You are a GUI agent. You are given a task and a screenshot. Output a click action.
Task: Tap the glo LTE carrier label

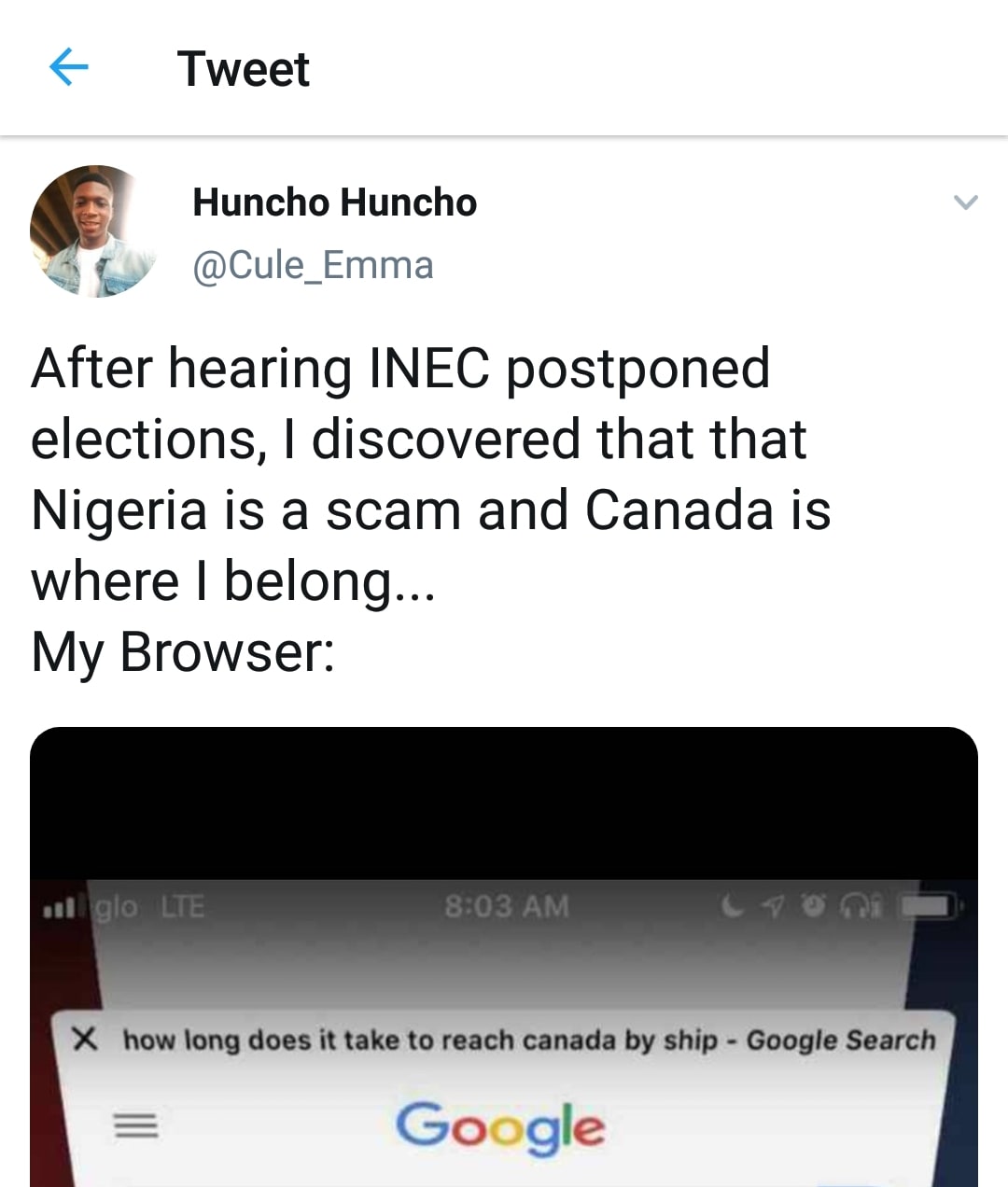coord(150,906)
